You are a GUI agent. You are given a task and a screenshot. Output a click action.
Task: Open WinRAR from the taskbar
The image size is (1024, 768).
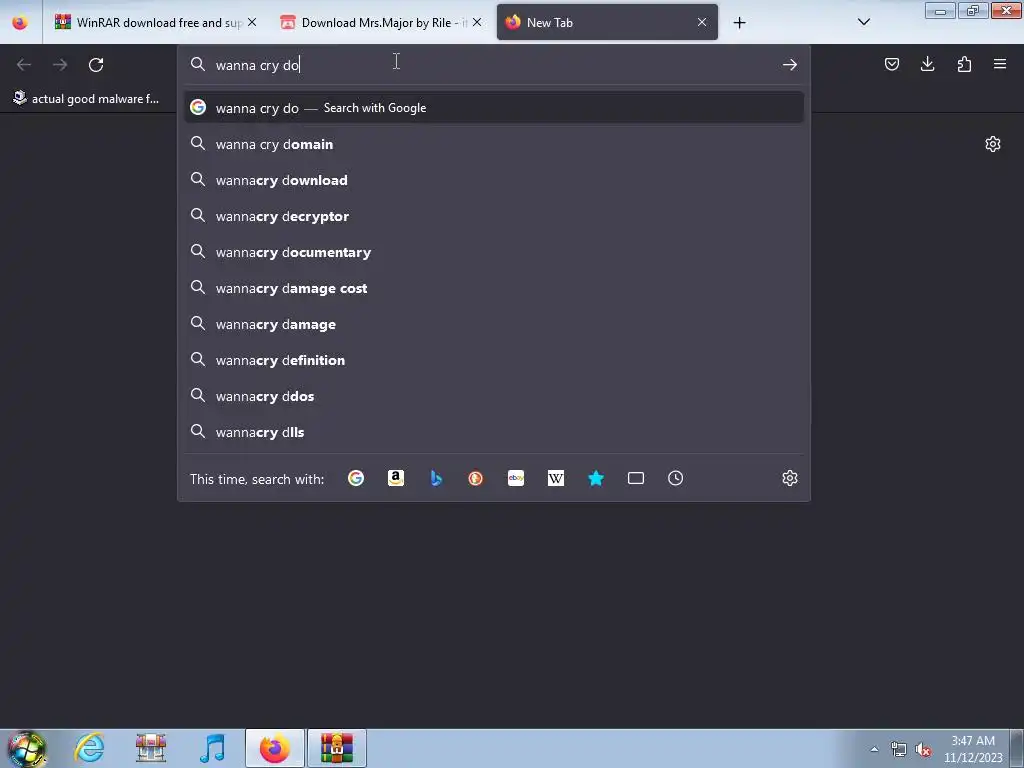[x=336, y=748]
